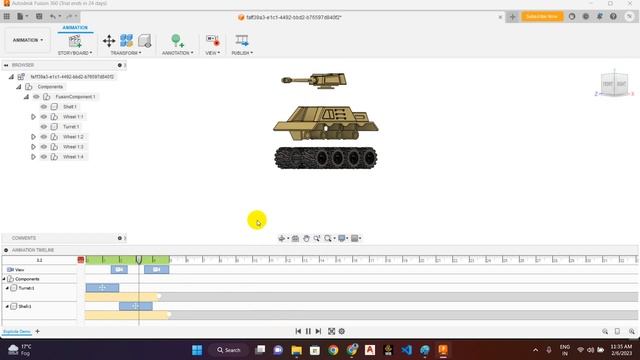
Task: Jump to the end of the storyboard
Action: [318, 331]
